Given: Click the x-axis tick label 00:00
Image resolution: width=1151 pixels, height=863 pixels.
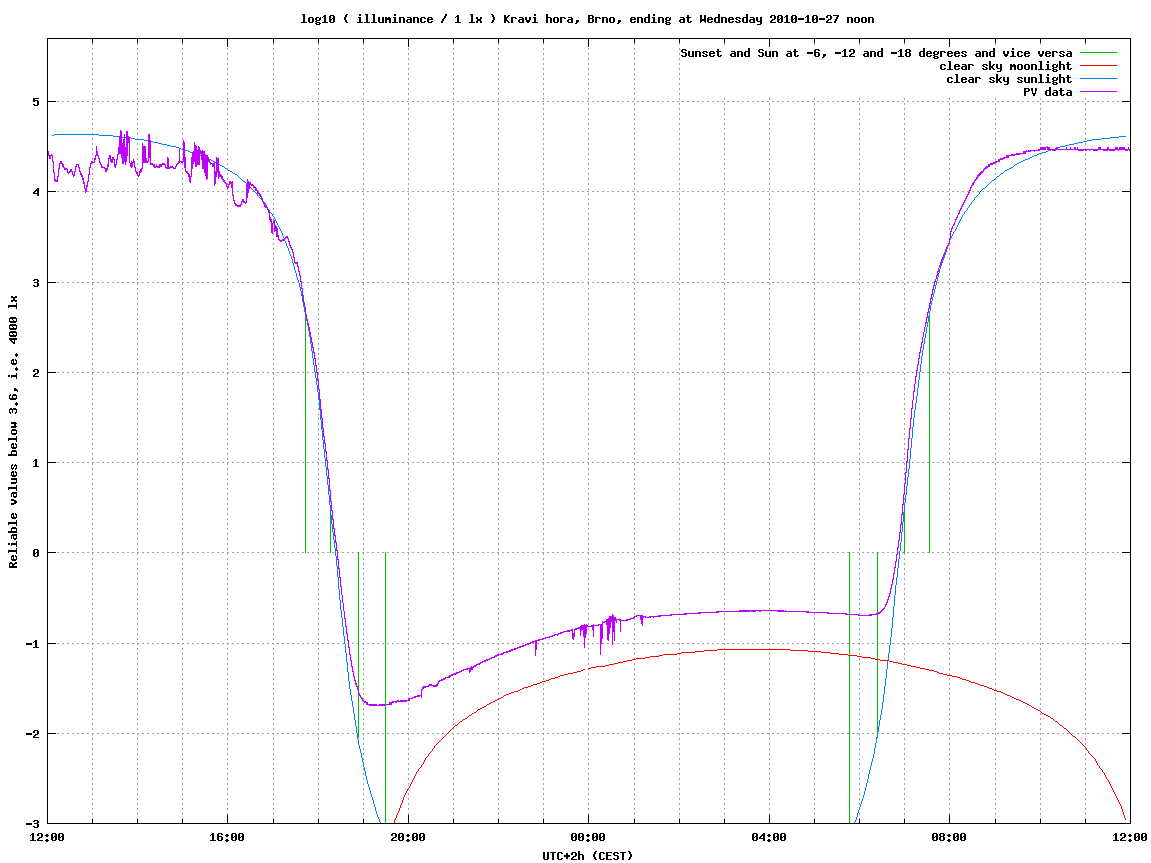Looking at the screenshot, I should pos(589,837).
